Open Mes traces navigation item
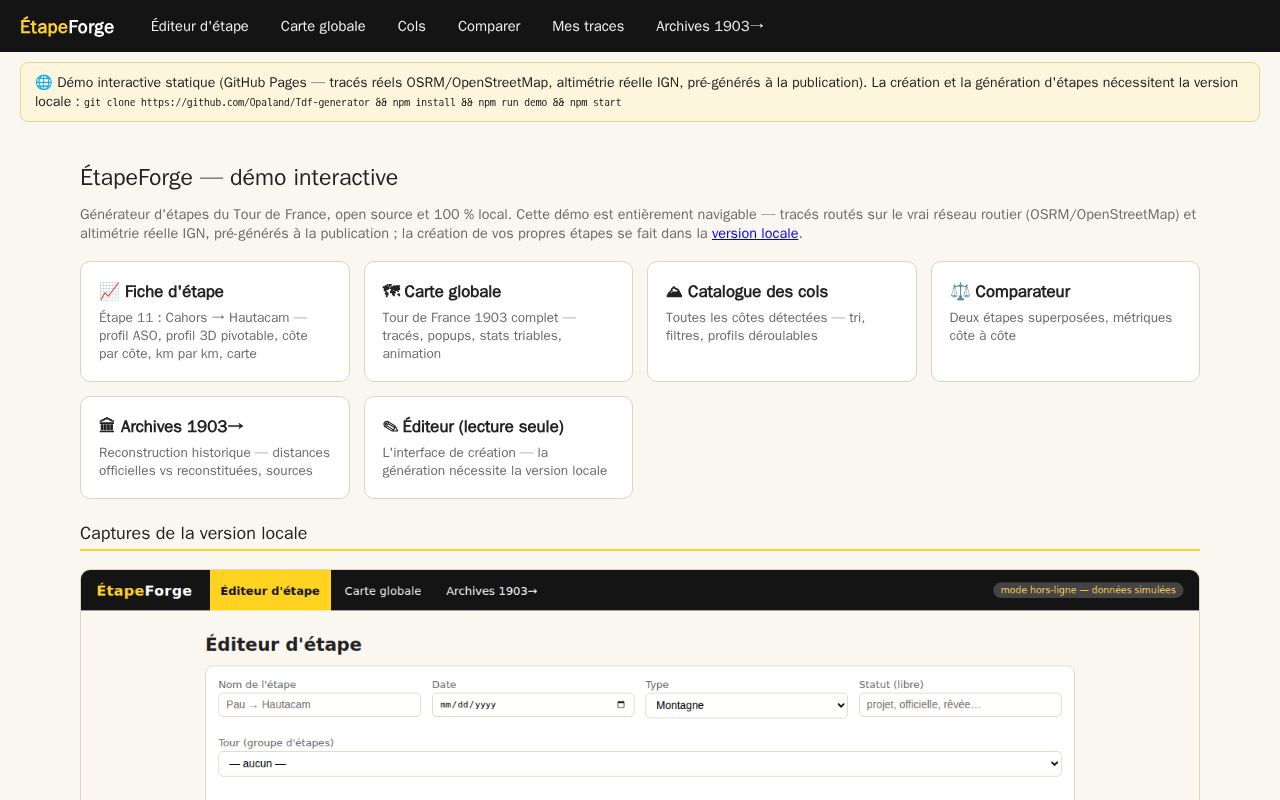 588,26
